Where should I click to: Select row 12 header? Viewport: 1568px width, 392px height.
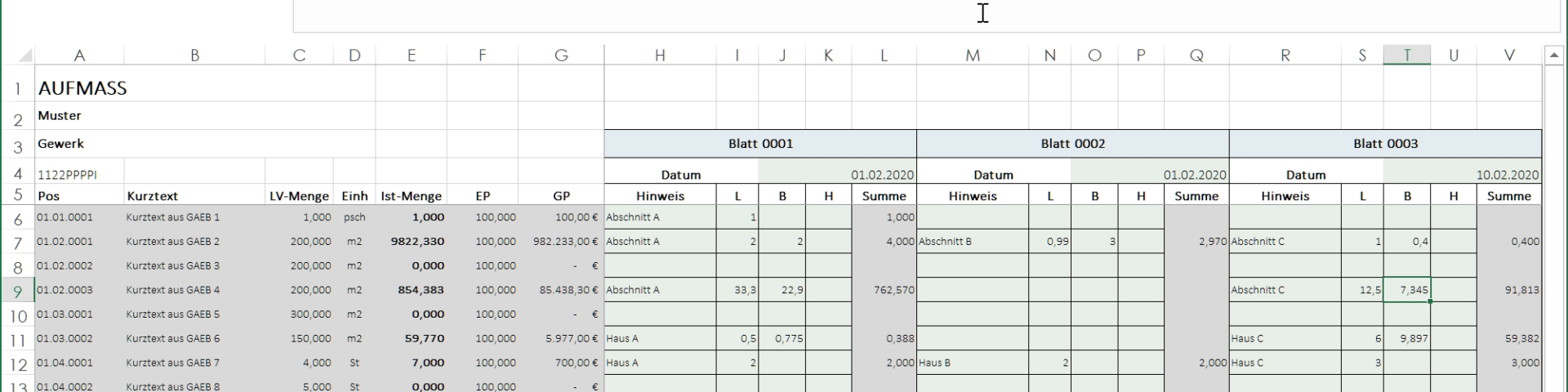[x=18, y=364]
